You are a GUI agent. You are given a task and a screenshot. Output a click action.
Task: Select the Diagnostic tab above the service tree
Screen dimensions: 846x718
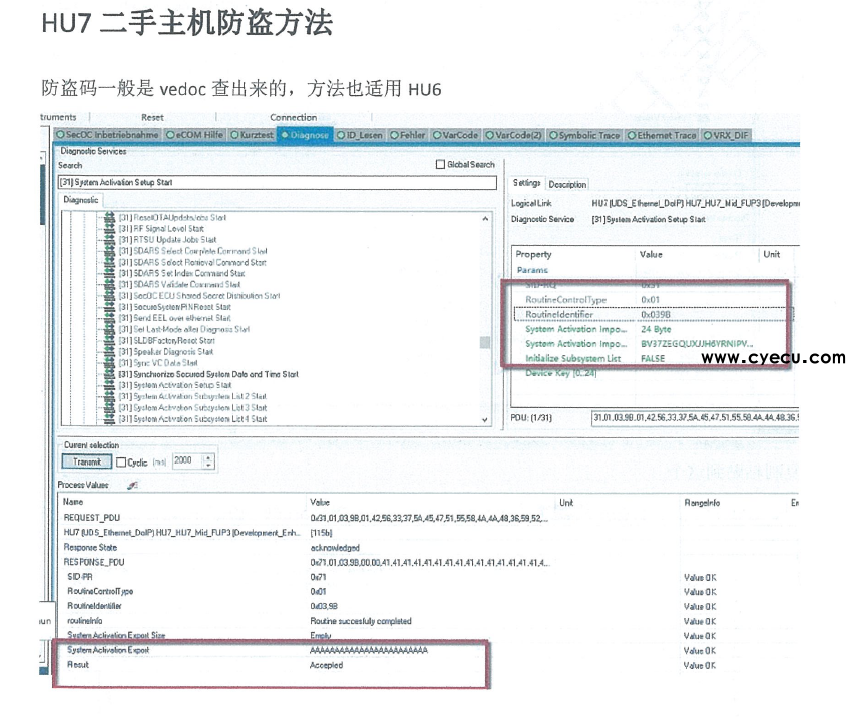pos(81,200)
